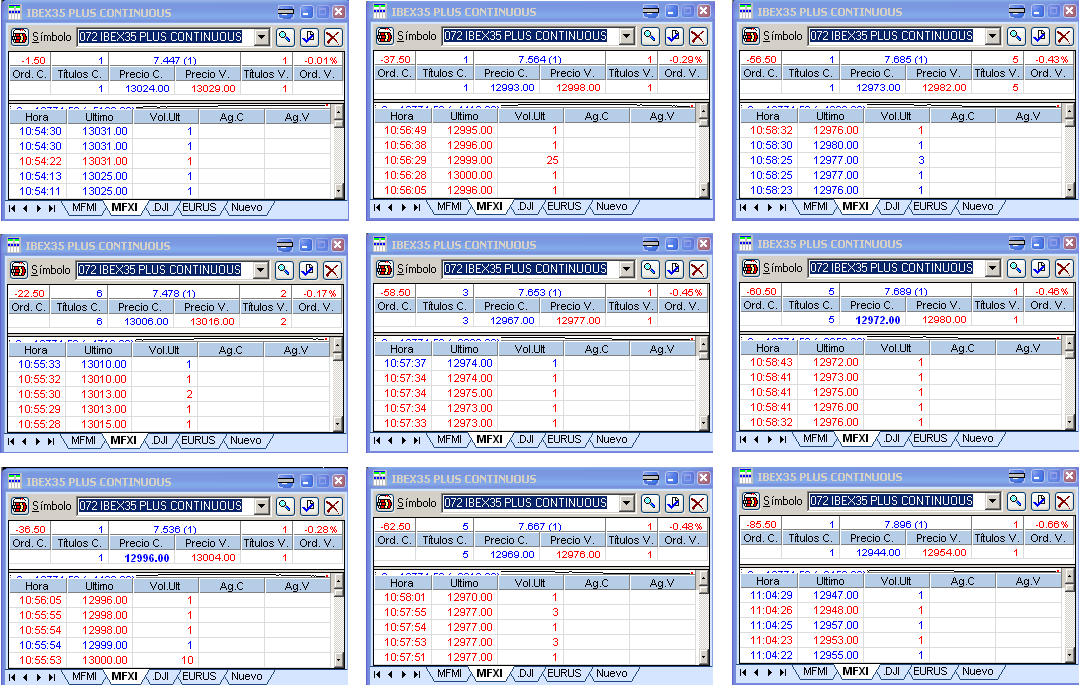Go to last tab arrow in the -0.29% window
Image resolution: width=1079 pixels, height=685 pixels.
(416, 207)
